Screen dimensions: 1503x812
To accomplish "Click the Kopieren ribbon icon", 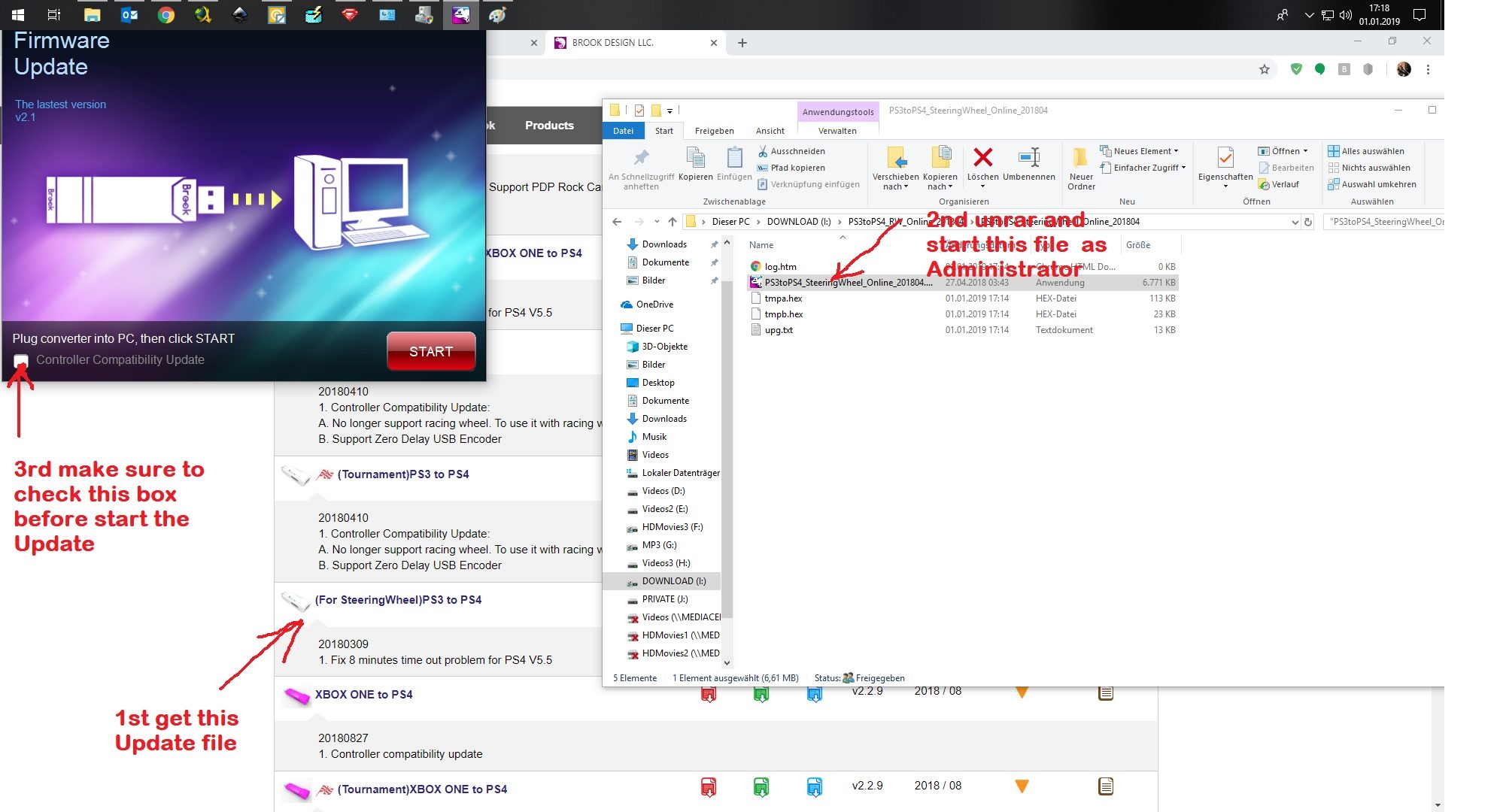I will pos(696,164).
